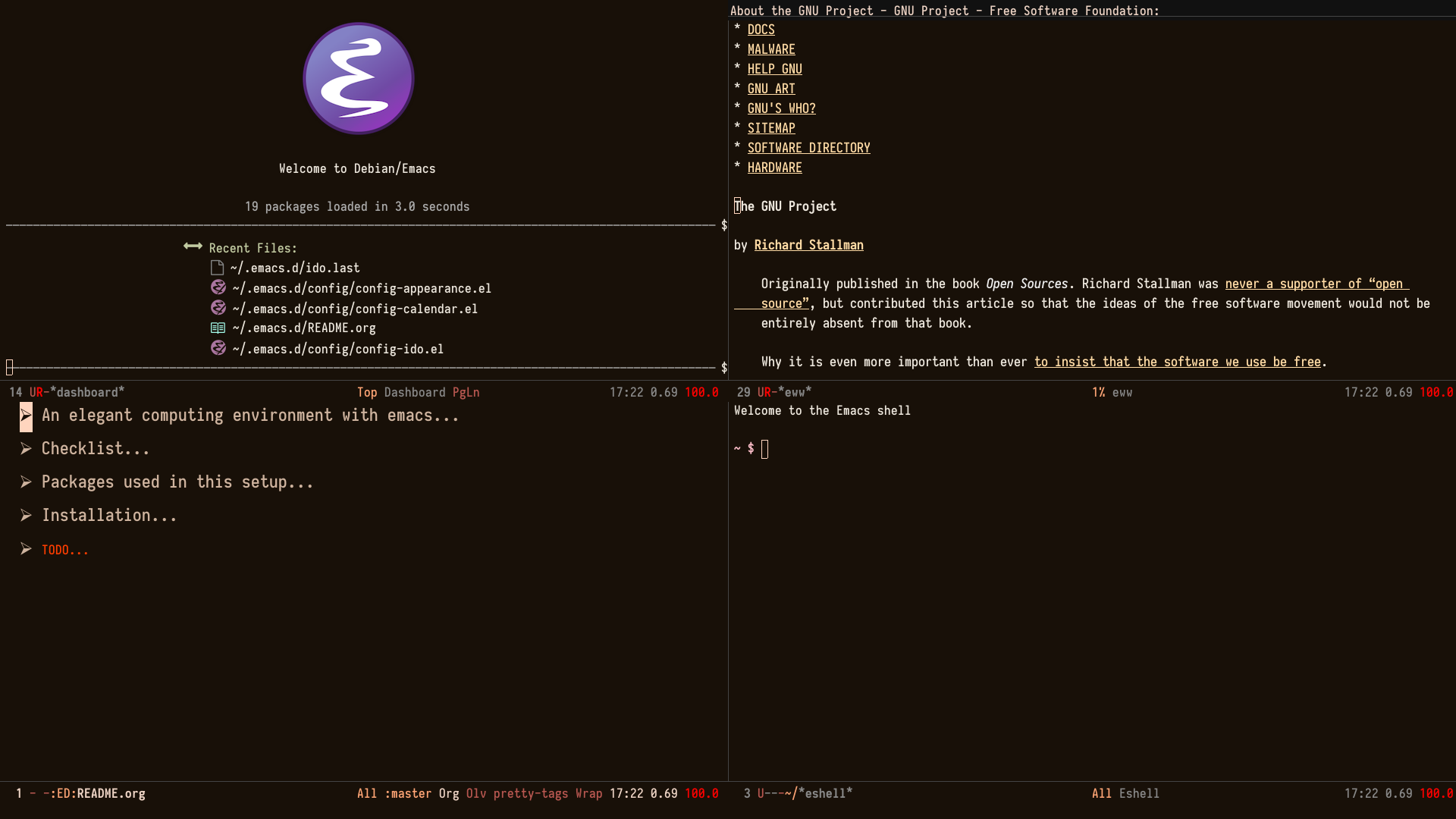Toggle the Wrap minor mode indicator
This screenshot has width=1456, height=819.
588,793
